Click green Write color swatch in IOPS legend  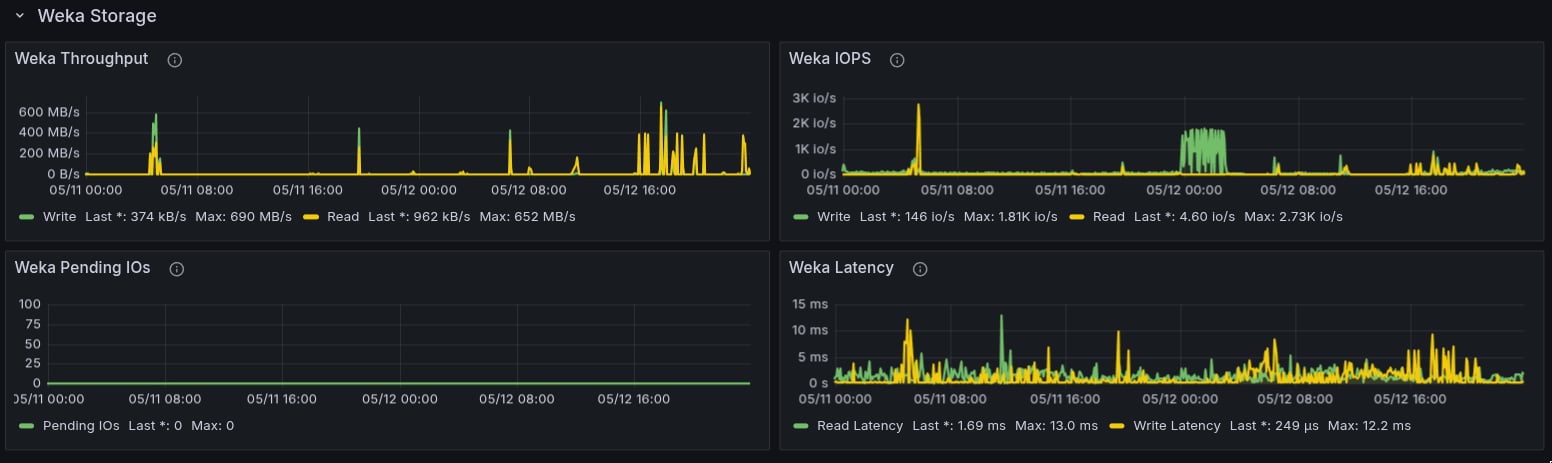(801, 217)
